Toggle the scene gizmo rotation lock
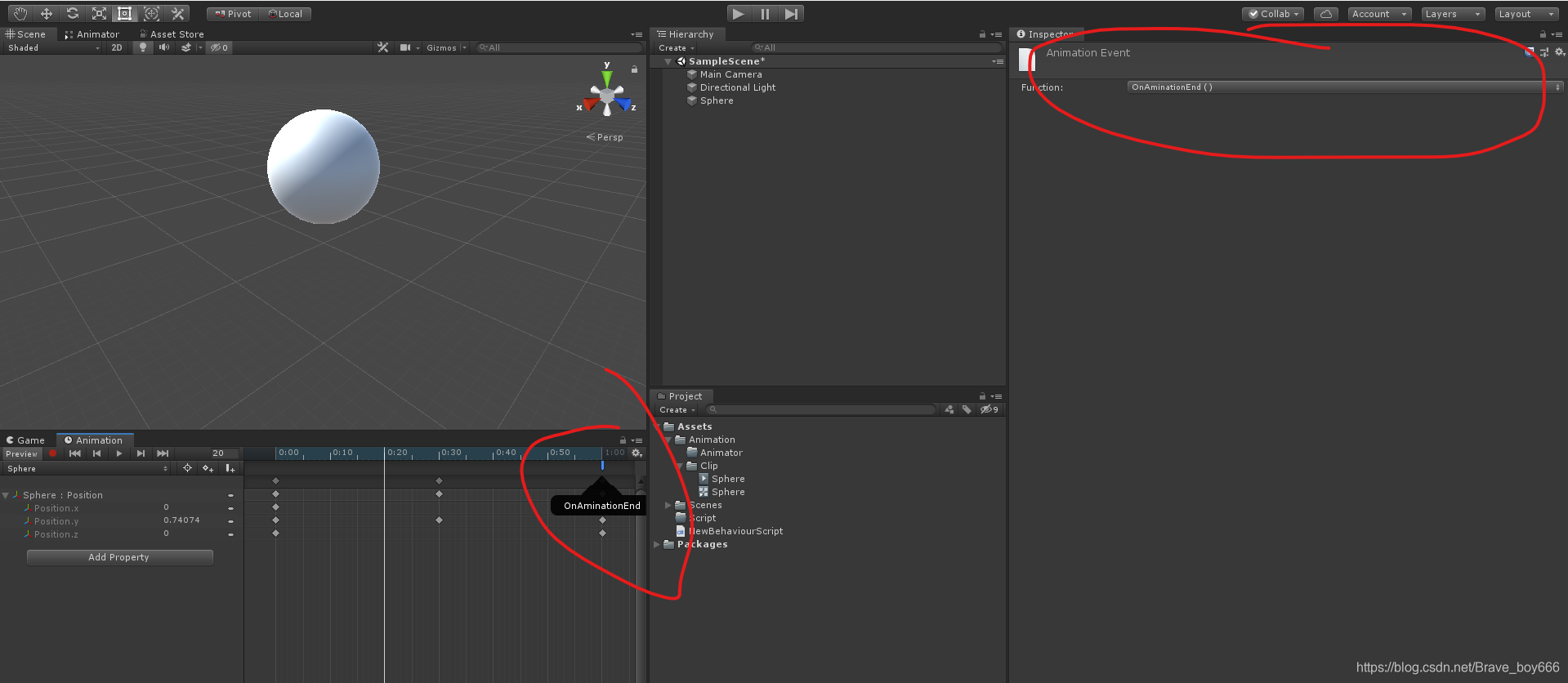 point(634,69)
